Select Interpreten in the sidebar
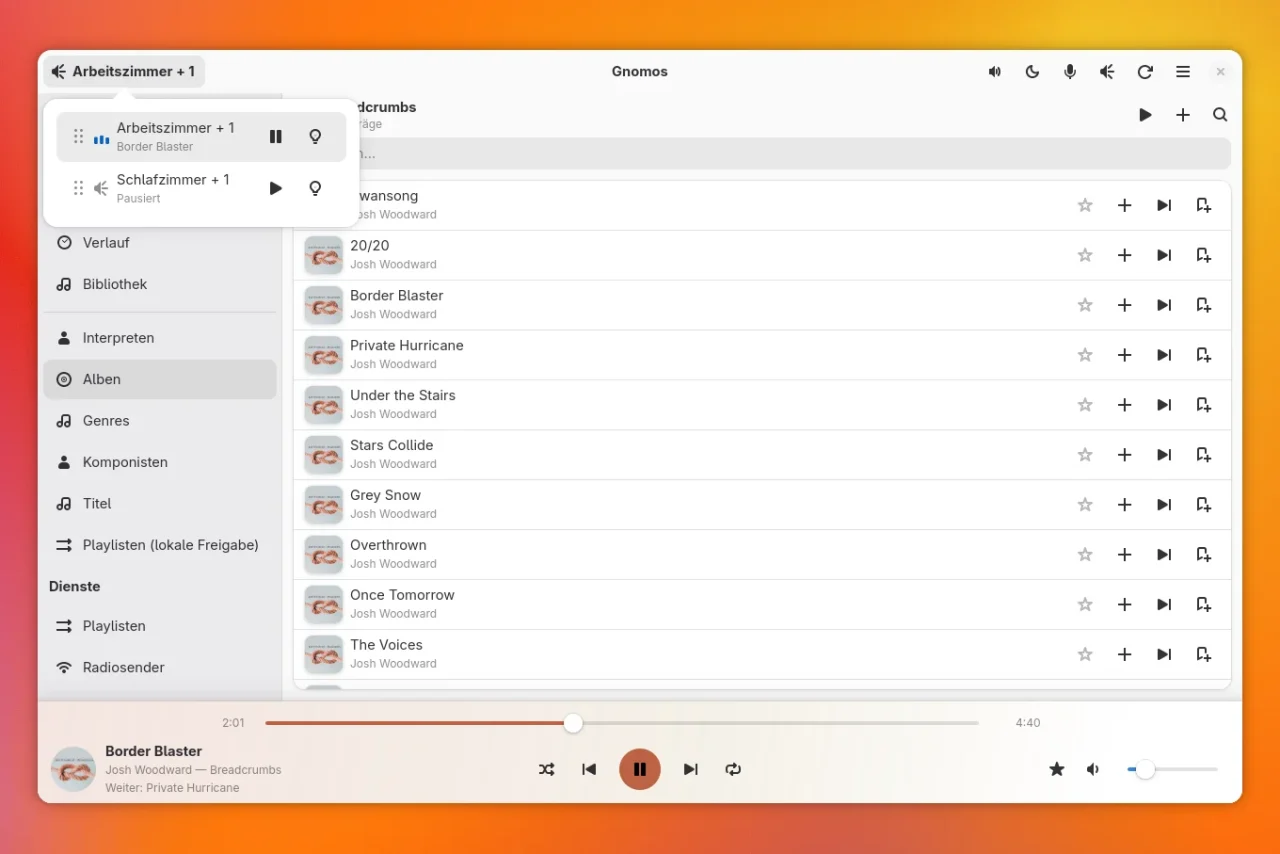The height and width of the screenshot is (854, 1280). pos(160,338)
